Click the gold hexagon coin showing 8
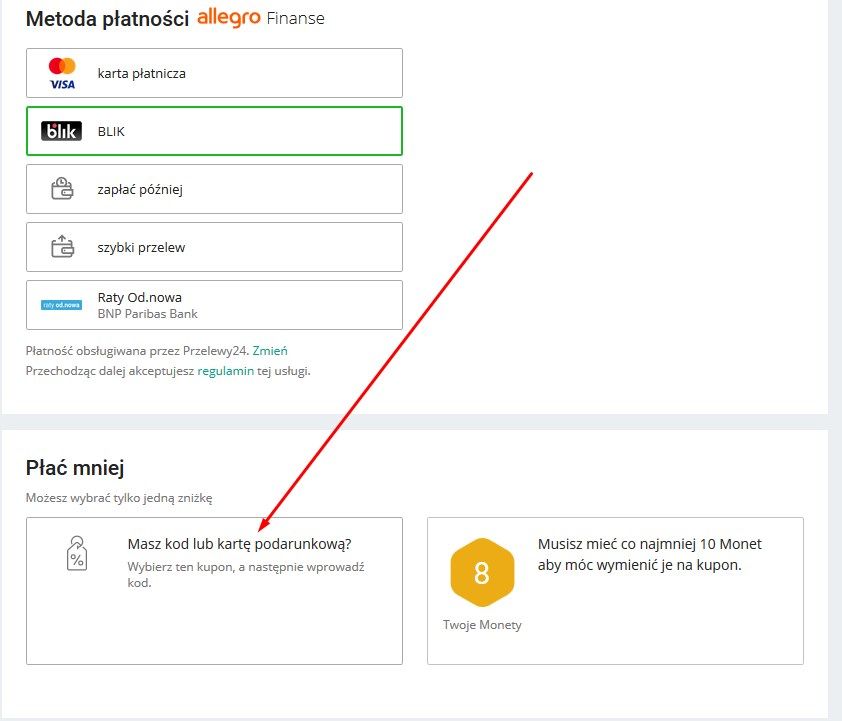This screenshot has width=842, height=721. [481, 574]
